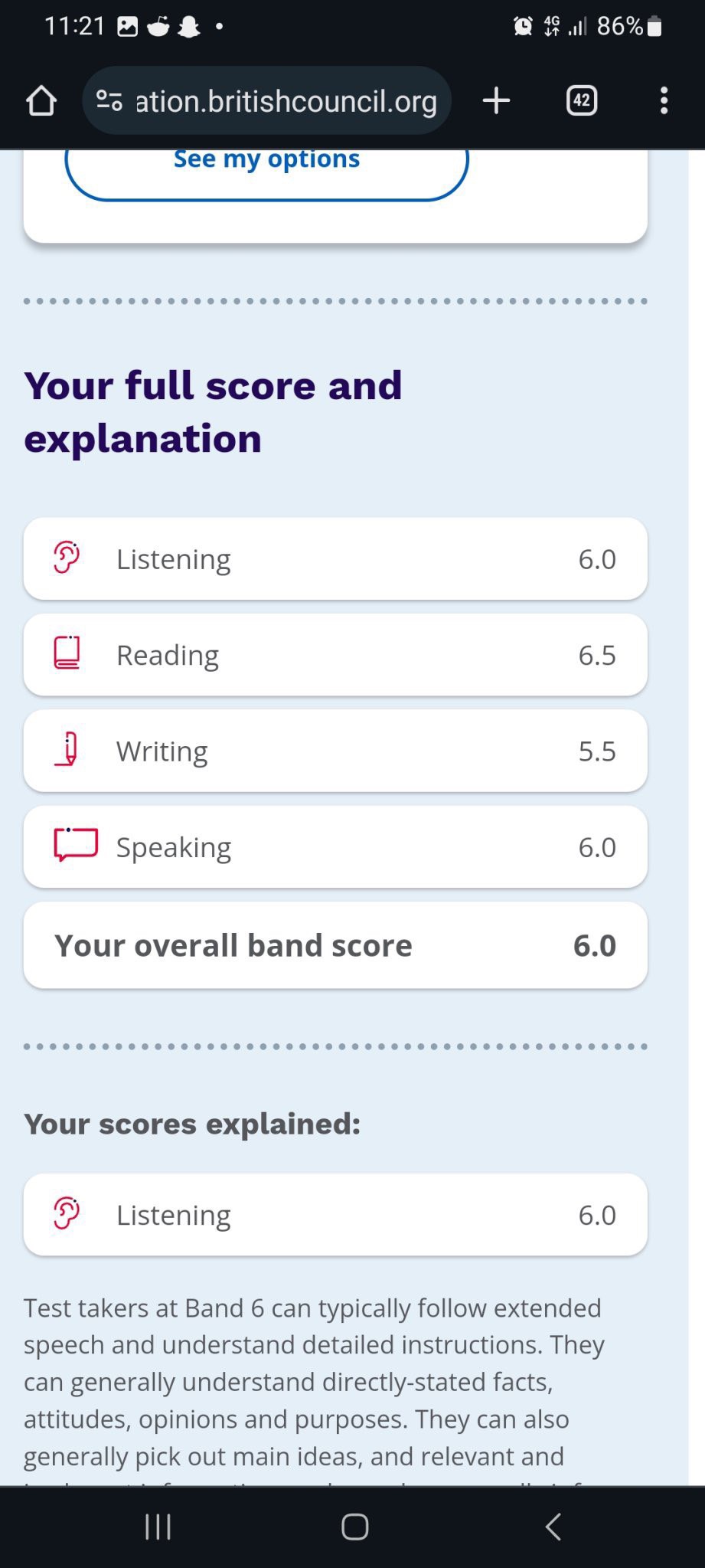The width and height of the screenshot is (705, 1568).
Task: Click the book icon beside Reading
Action: [x=67, y=653]
